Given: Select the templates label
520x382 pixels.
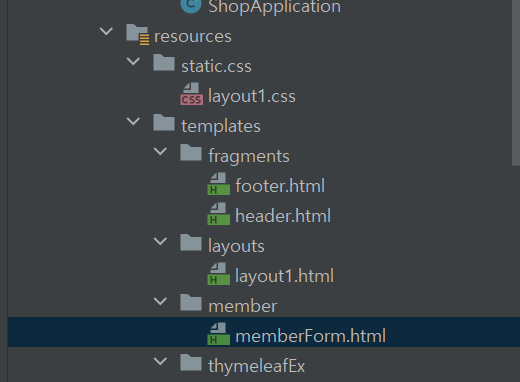Looking at the screenshot, I should click(x=221, y=126).
